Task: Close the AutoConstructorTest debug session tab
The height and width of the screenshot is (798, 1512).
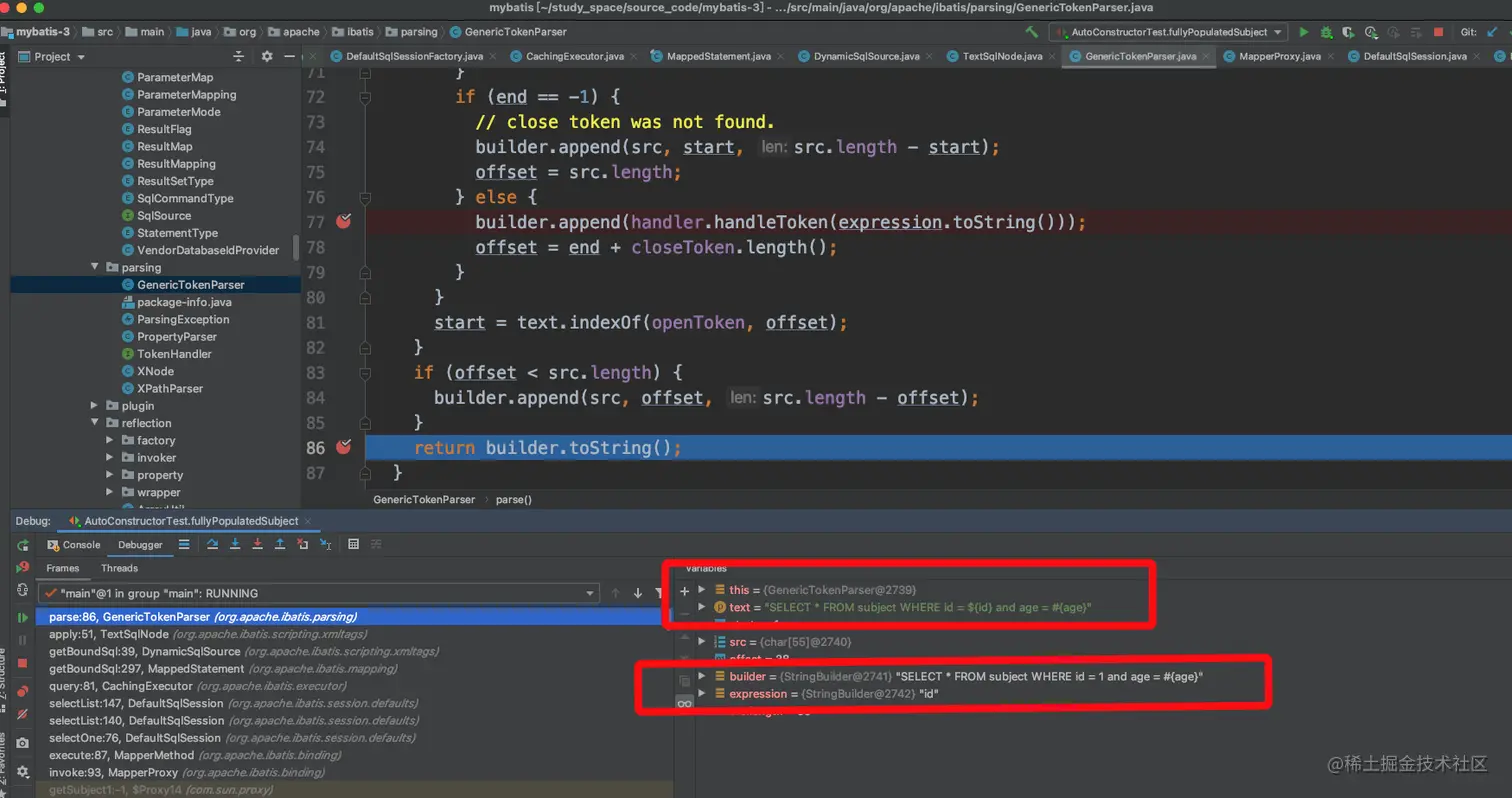Action: [x=308, y=521]
